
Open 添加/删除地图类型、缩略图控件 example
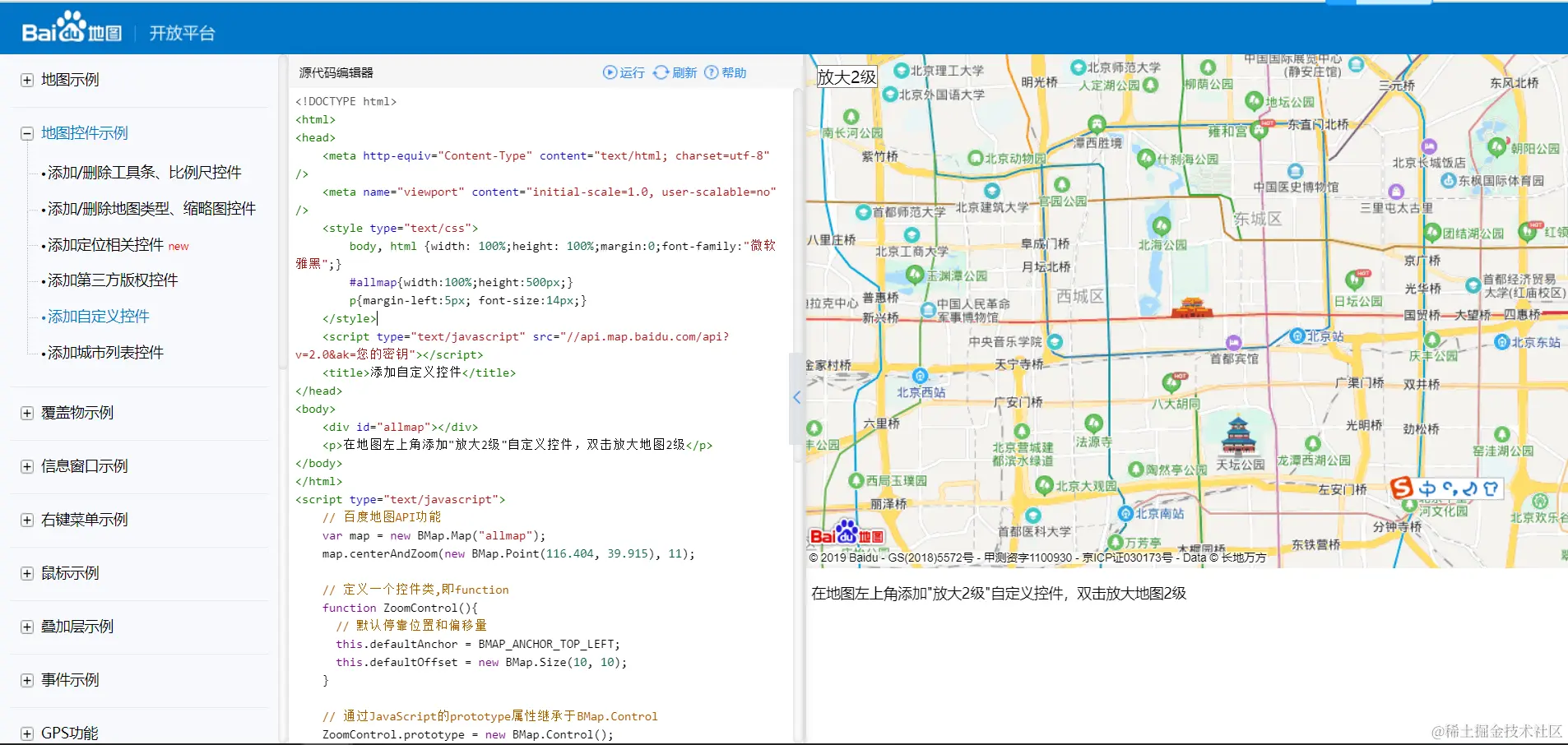(152, 209)
